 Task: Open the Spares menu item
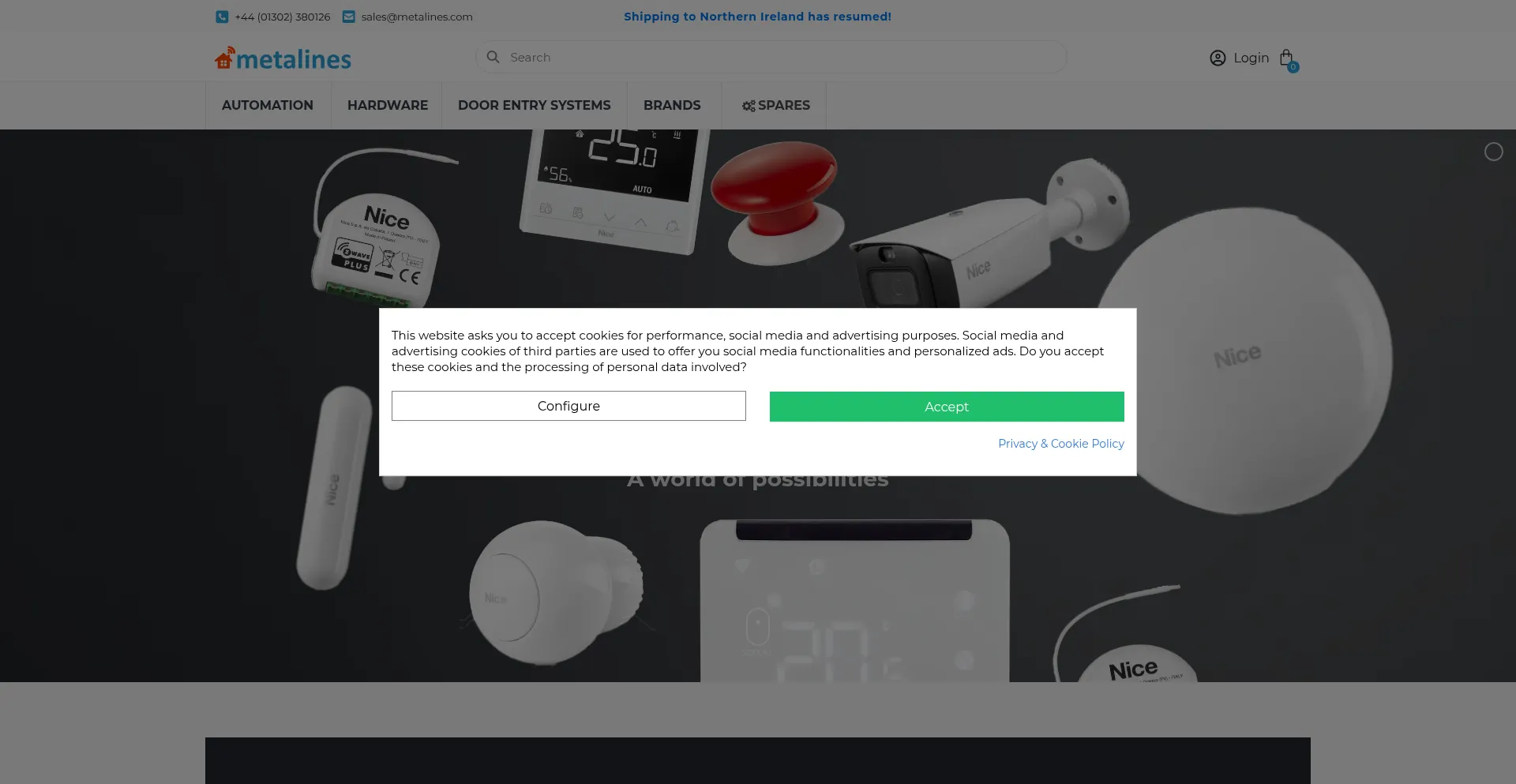coord(783,105)
